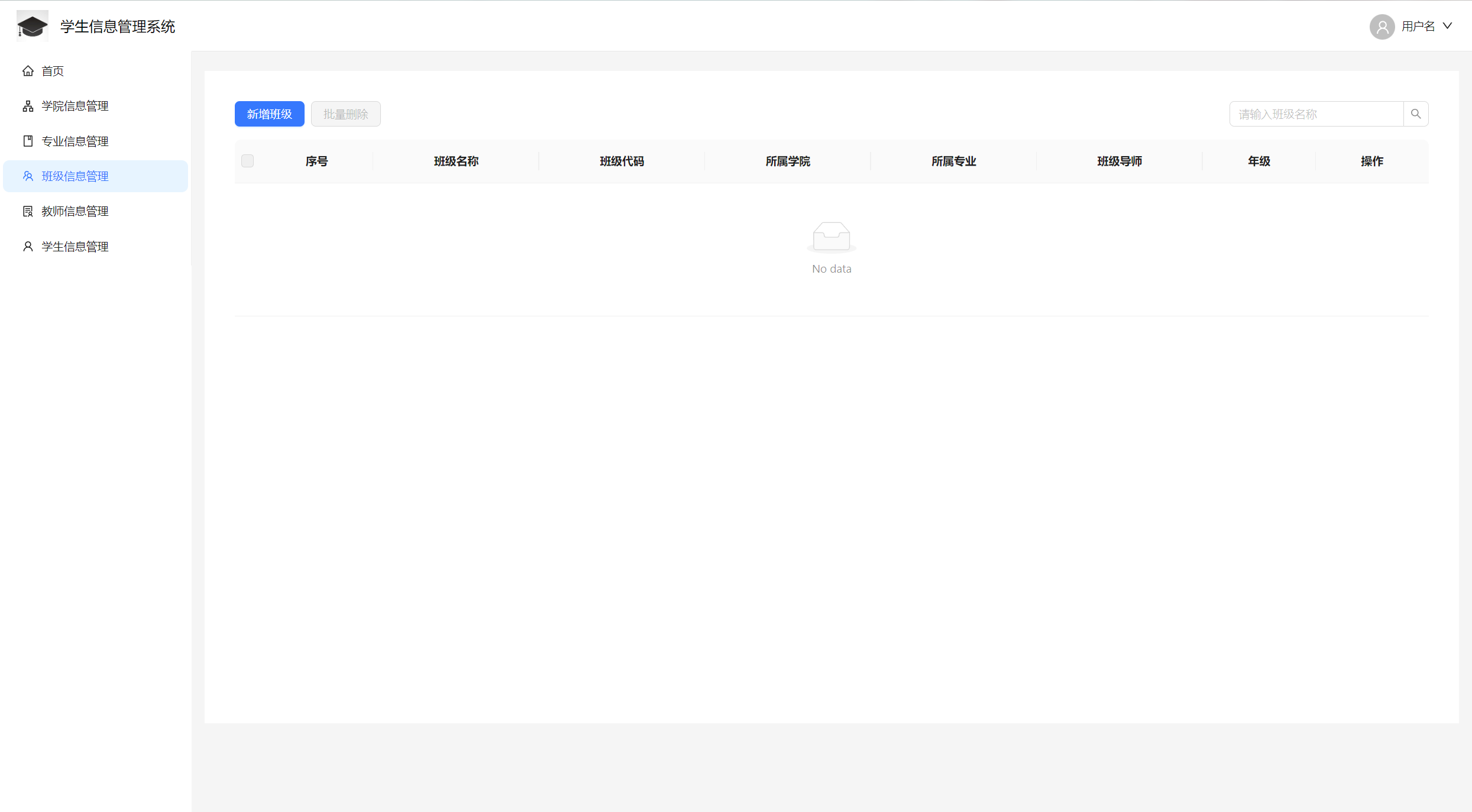Toggle the select-all checkbox in table header
The height and width of the screenshot is (812, 1472).
tap(247, 161)
